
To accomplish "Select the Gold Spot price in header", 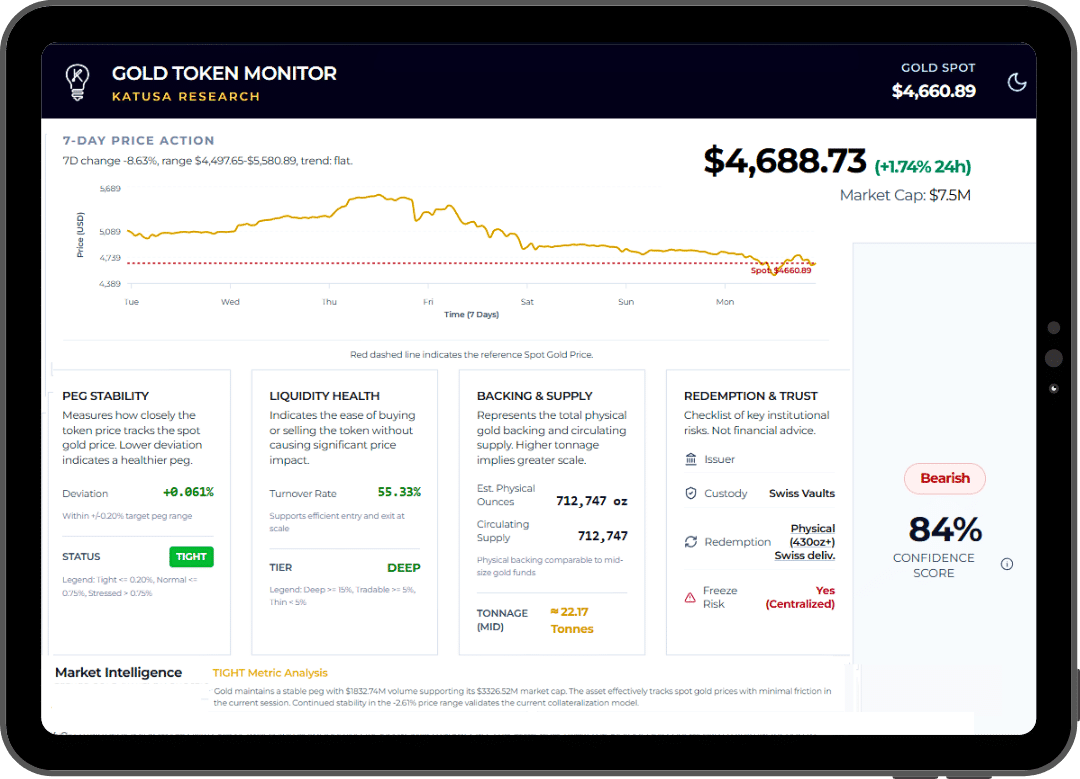I will [933, 91].
